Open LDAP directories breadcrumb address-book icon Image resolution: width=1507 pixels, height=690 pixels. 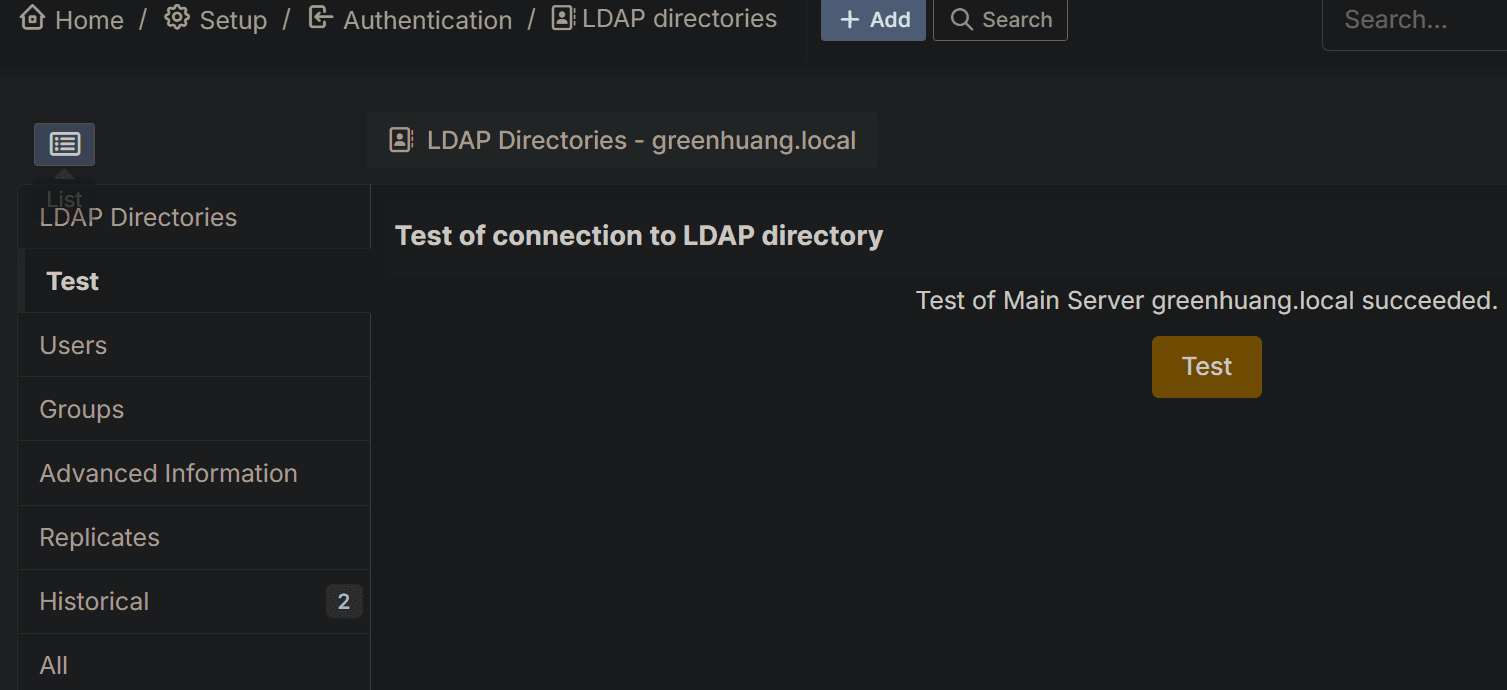563,18
